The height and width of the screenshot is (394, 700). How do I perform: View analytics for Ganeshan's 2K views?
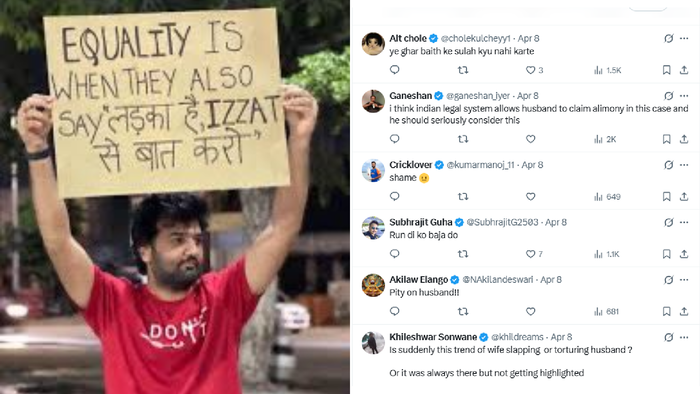point(605,139)
